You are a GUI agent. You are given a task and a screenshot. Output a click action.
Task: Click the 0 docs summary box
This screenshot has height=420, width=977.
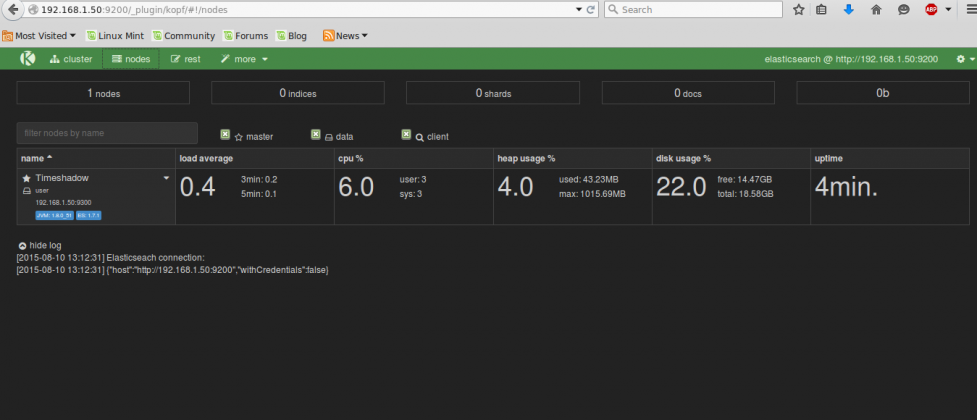tap(688, 93)
